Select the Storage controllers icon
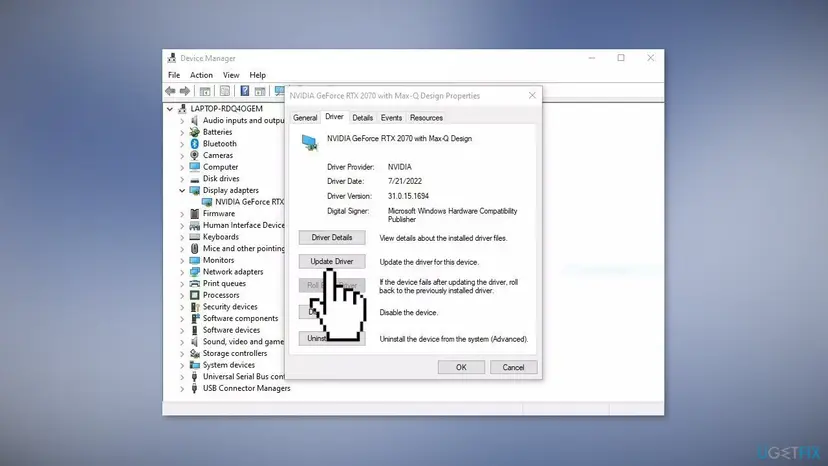828x466 pixels. coord(194,353)
